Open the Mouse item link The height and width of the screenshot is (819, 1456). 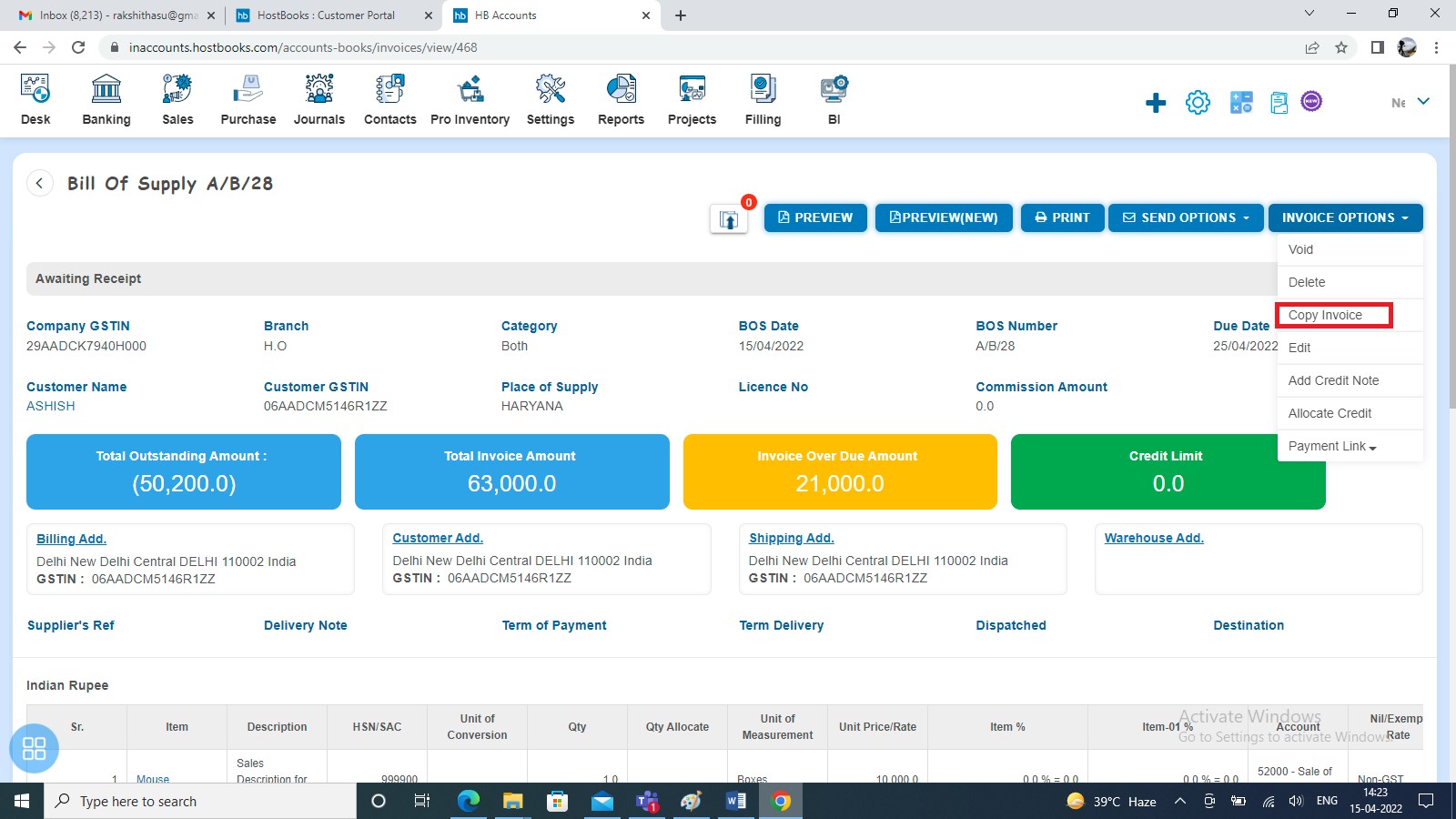(153, 779)
